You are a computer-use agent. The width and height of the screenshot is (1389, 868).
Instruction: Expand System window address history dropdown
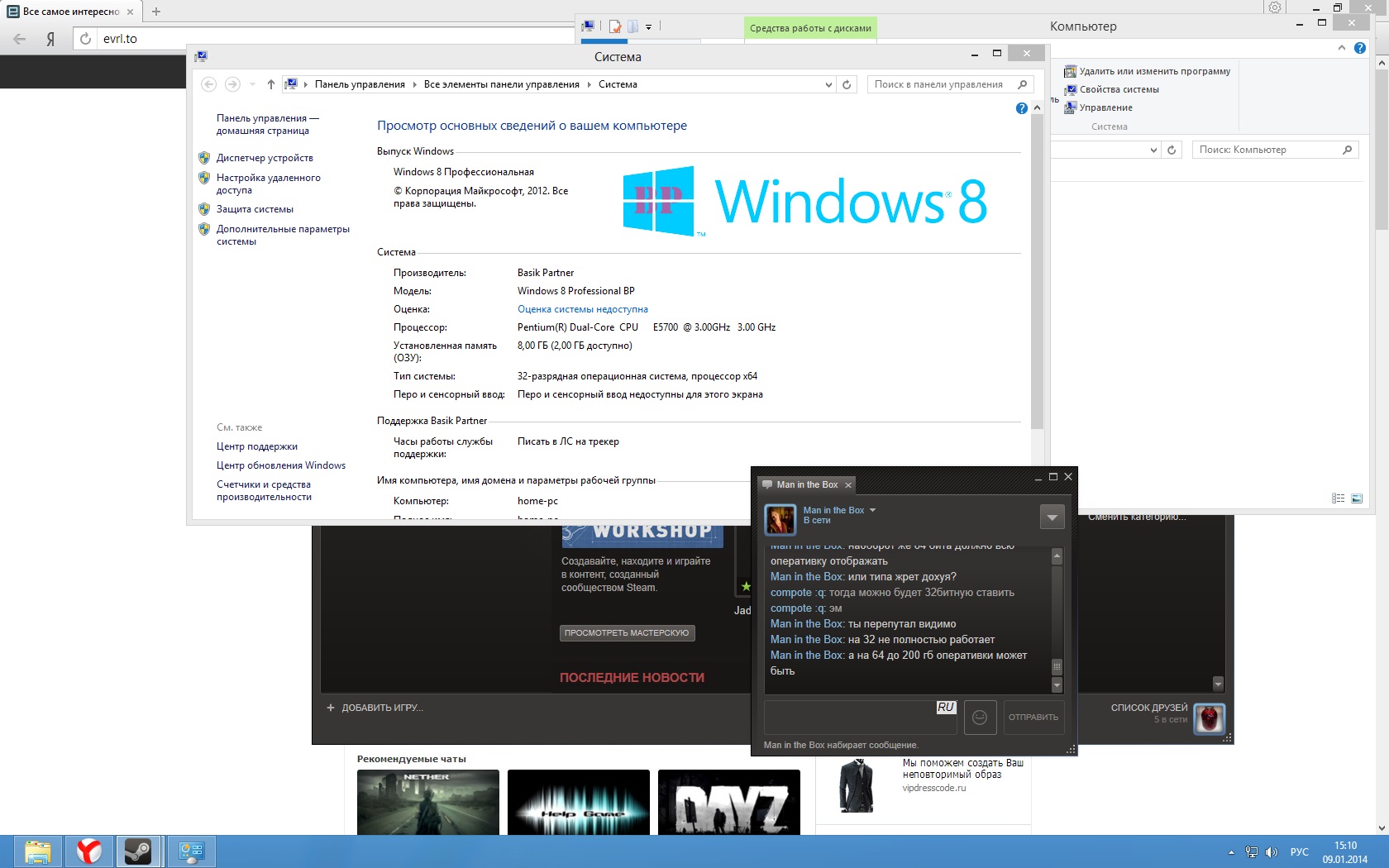pos(828,84)
